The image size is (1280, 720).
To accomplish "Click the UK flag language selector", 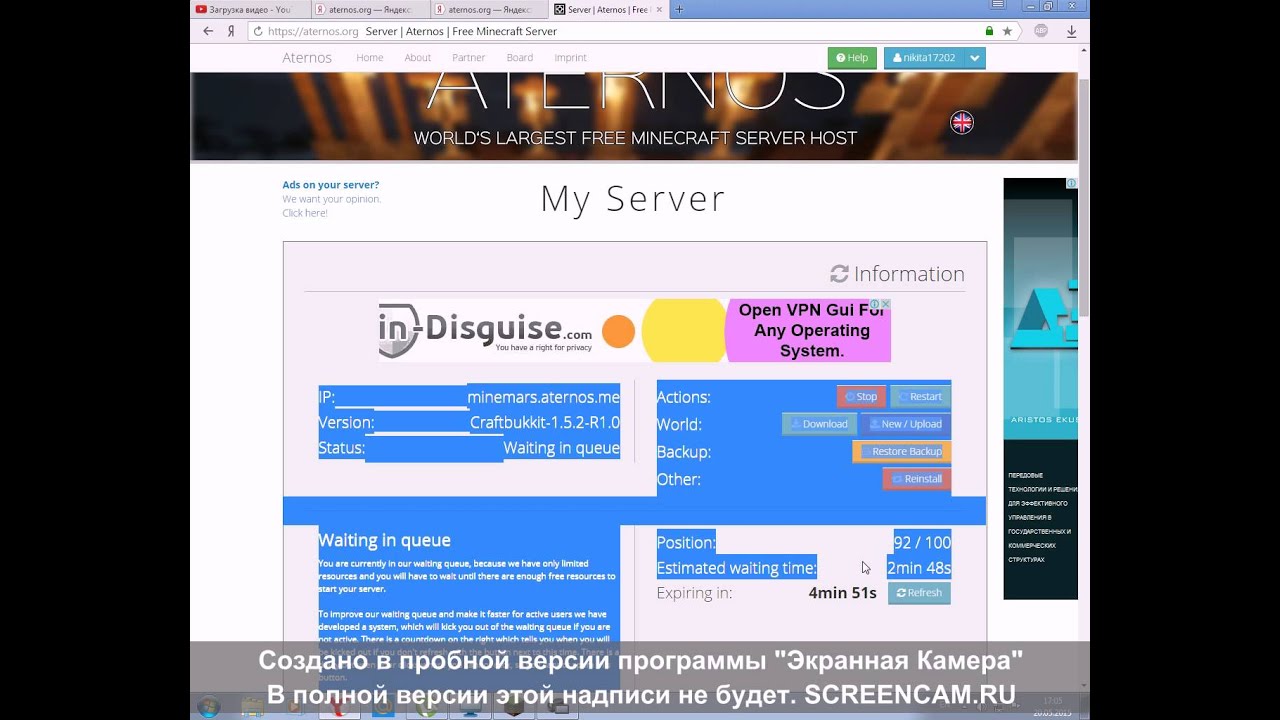I will [x=962, y=122].
